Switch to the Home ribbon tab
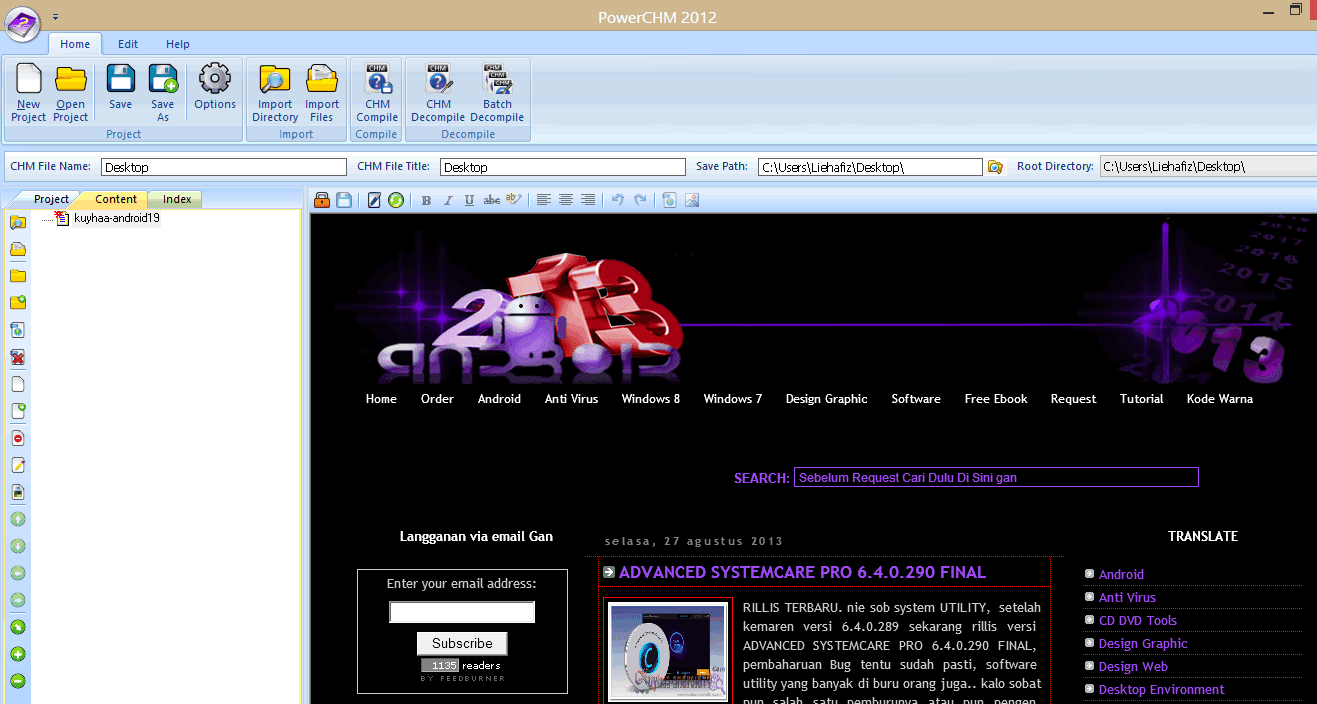Screen dimensions: 1317x704 (x=75, y=44)
